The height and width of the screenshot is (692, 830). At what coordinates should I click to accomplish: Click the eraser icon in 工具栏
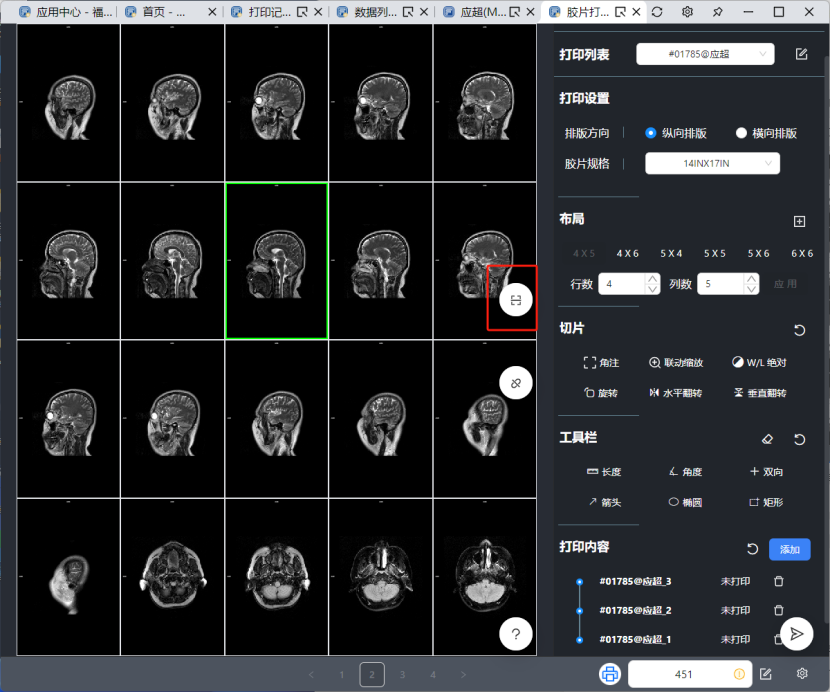pos(767,439)
